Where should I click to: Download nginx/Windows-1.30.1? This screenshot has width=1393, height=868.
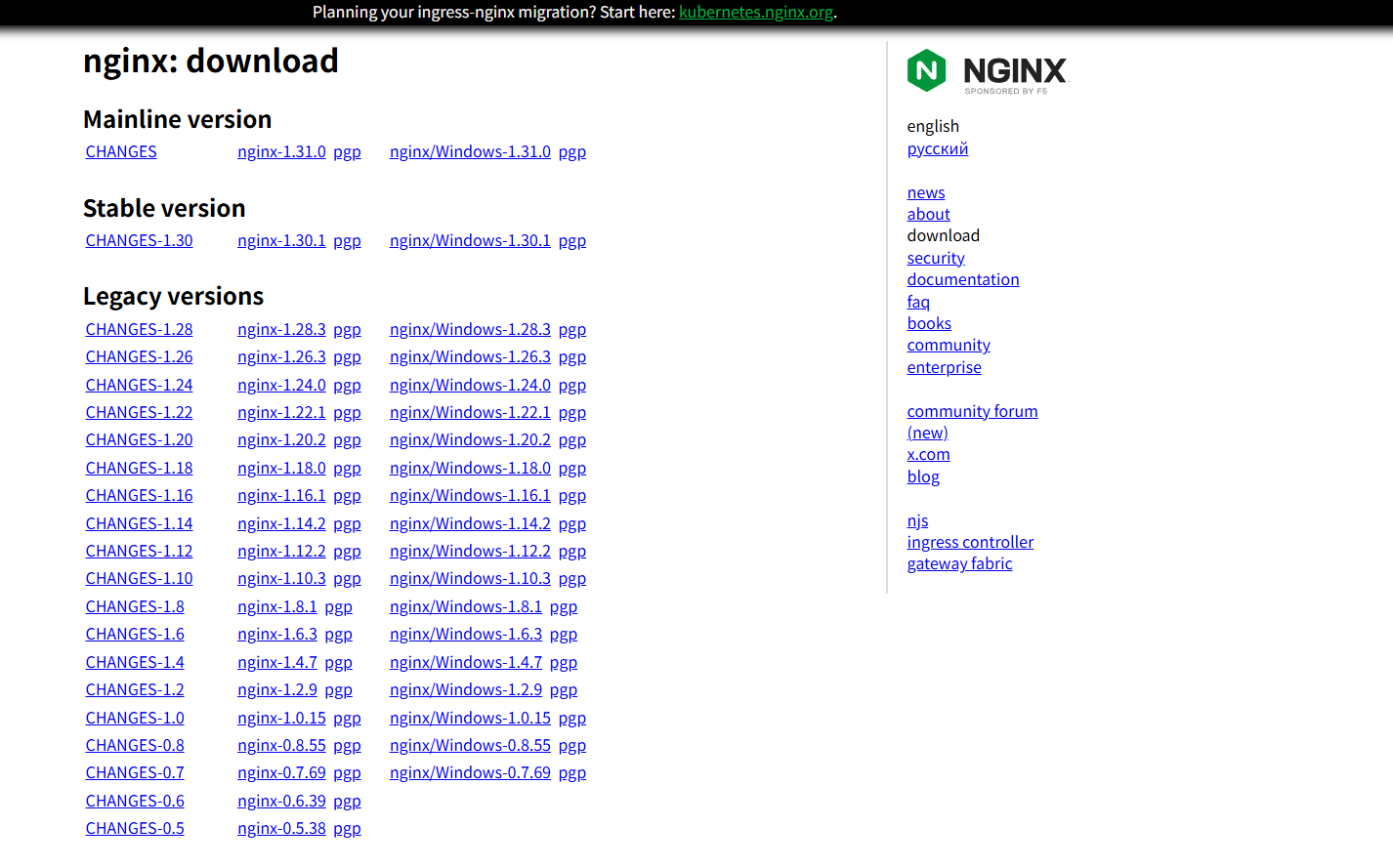[x=470, y=240]
